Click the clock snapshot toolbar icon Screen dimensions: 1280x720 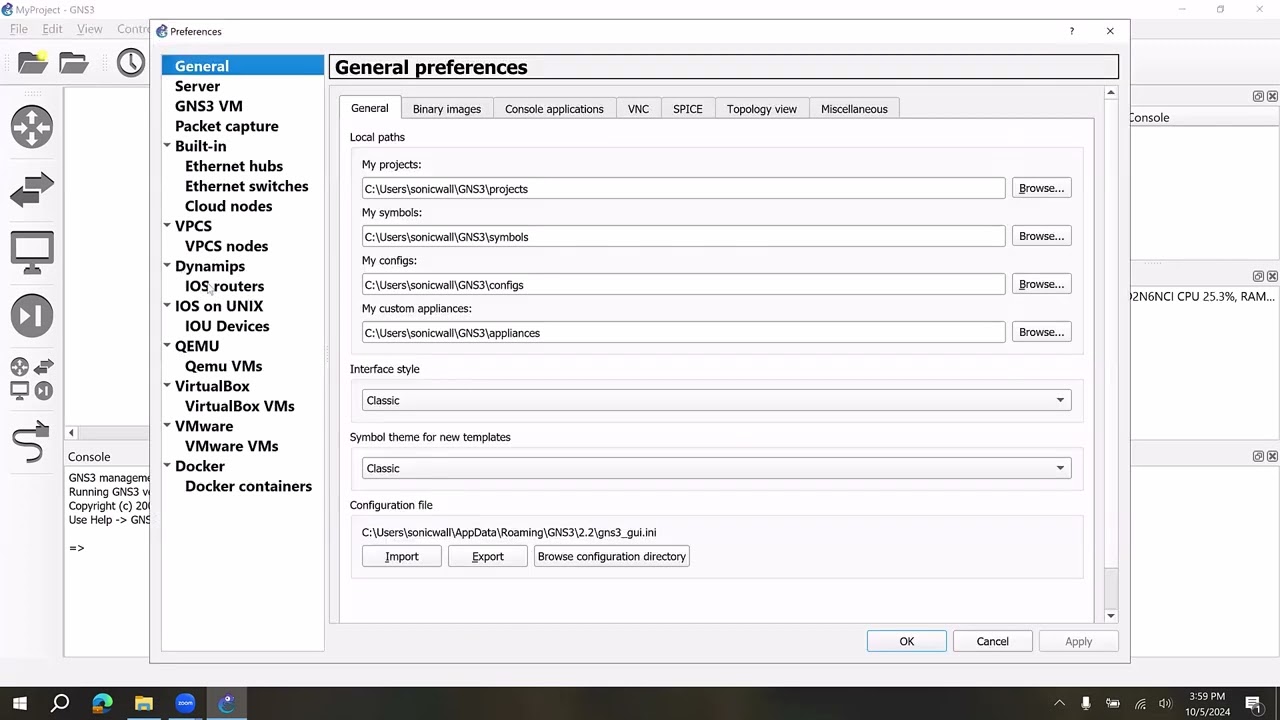[131, 62]
